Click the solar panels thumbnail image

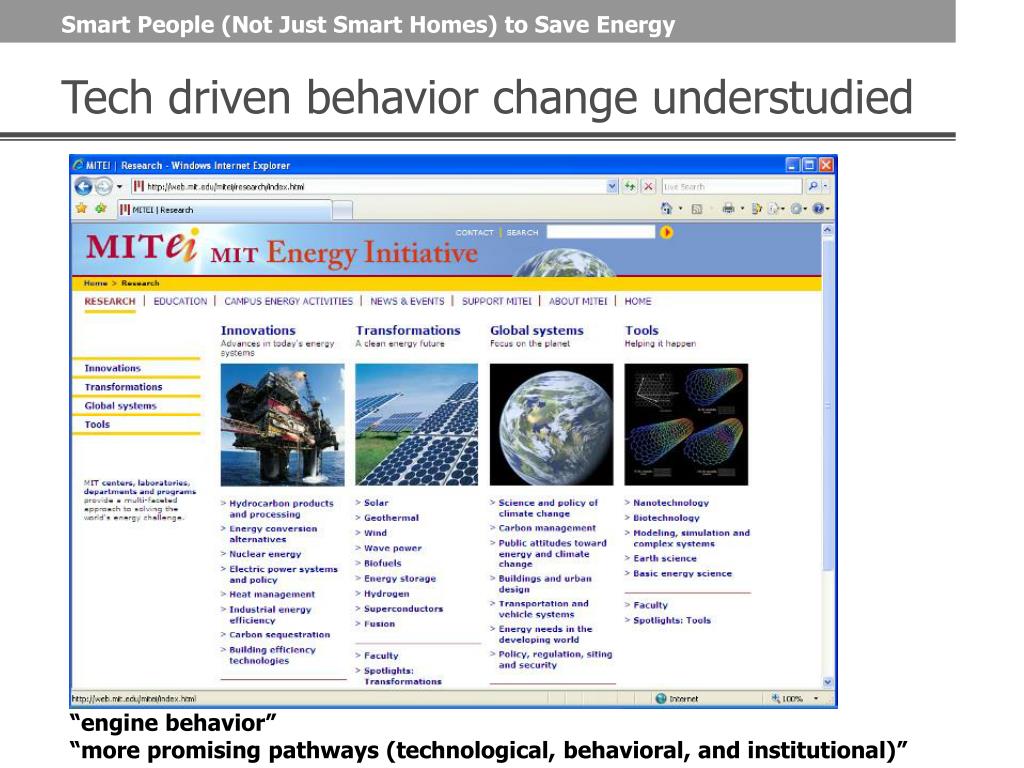417,424
